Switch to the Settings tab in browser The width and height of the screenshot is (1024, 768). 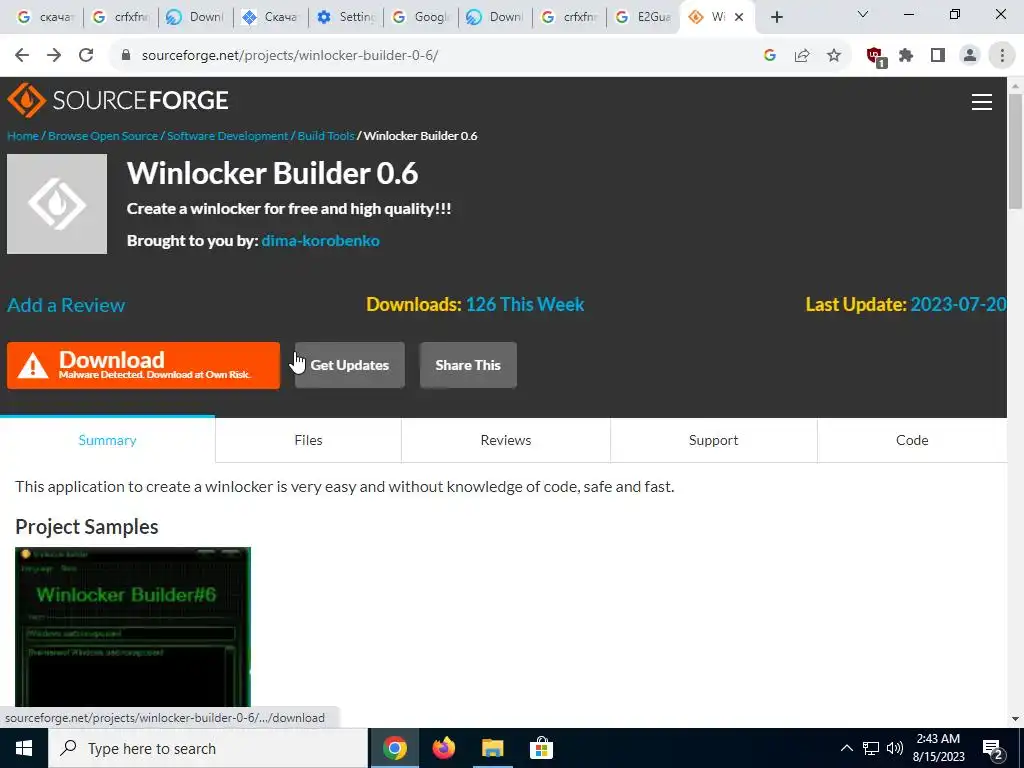346,17
